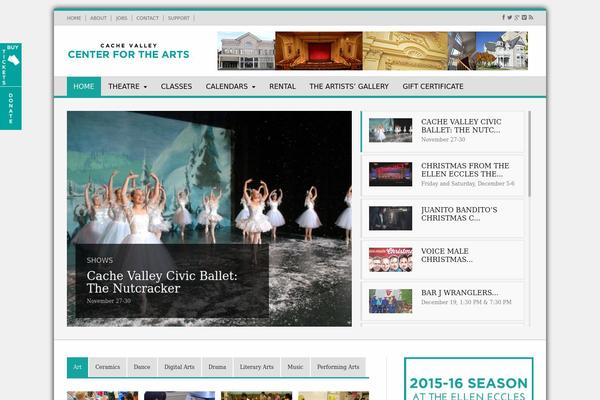Open the Contact link

147,18
